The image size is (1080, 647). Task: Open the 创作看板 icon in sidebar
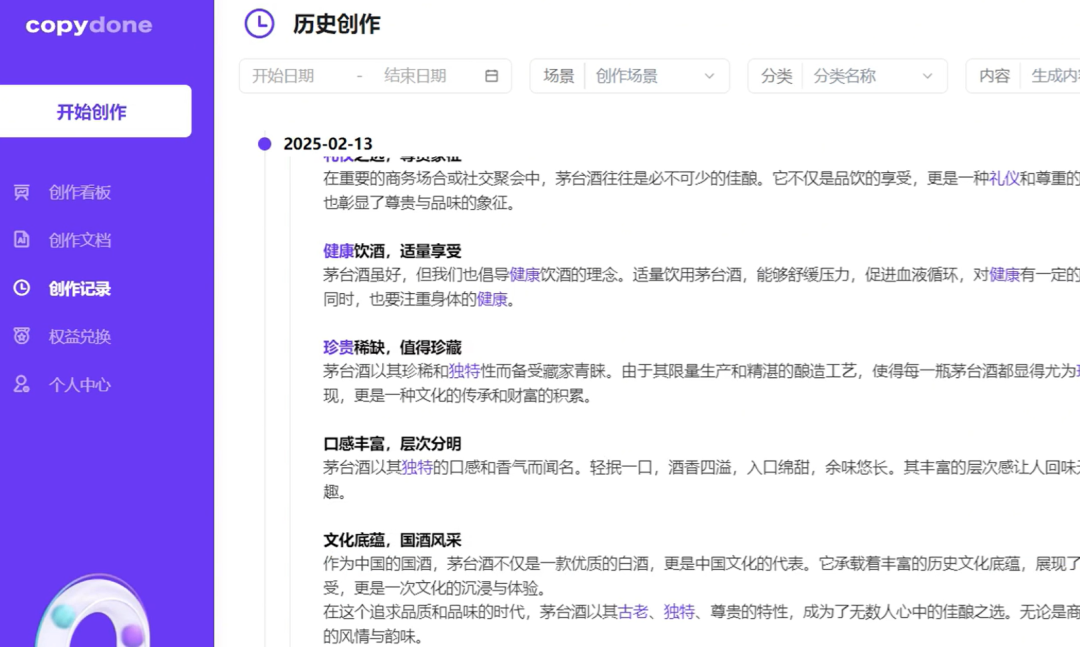click(22, 192)
